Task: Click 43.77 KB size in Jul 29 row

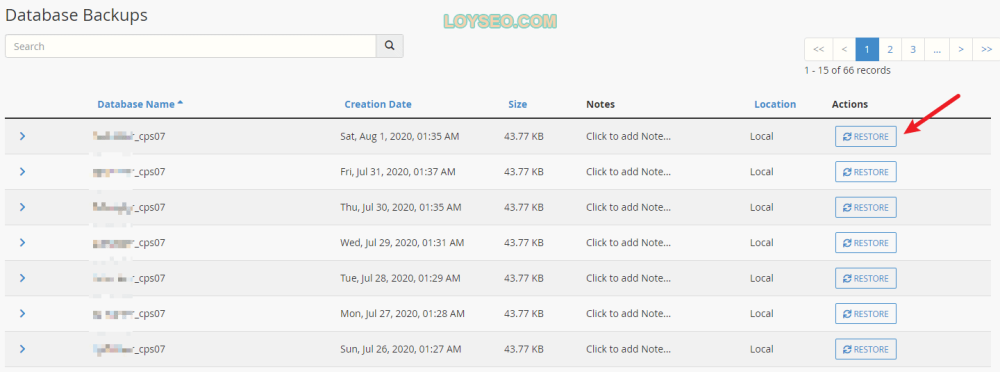Action: (524, 242)
